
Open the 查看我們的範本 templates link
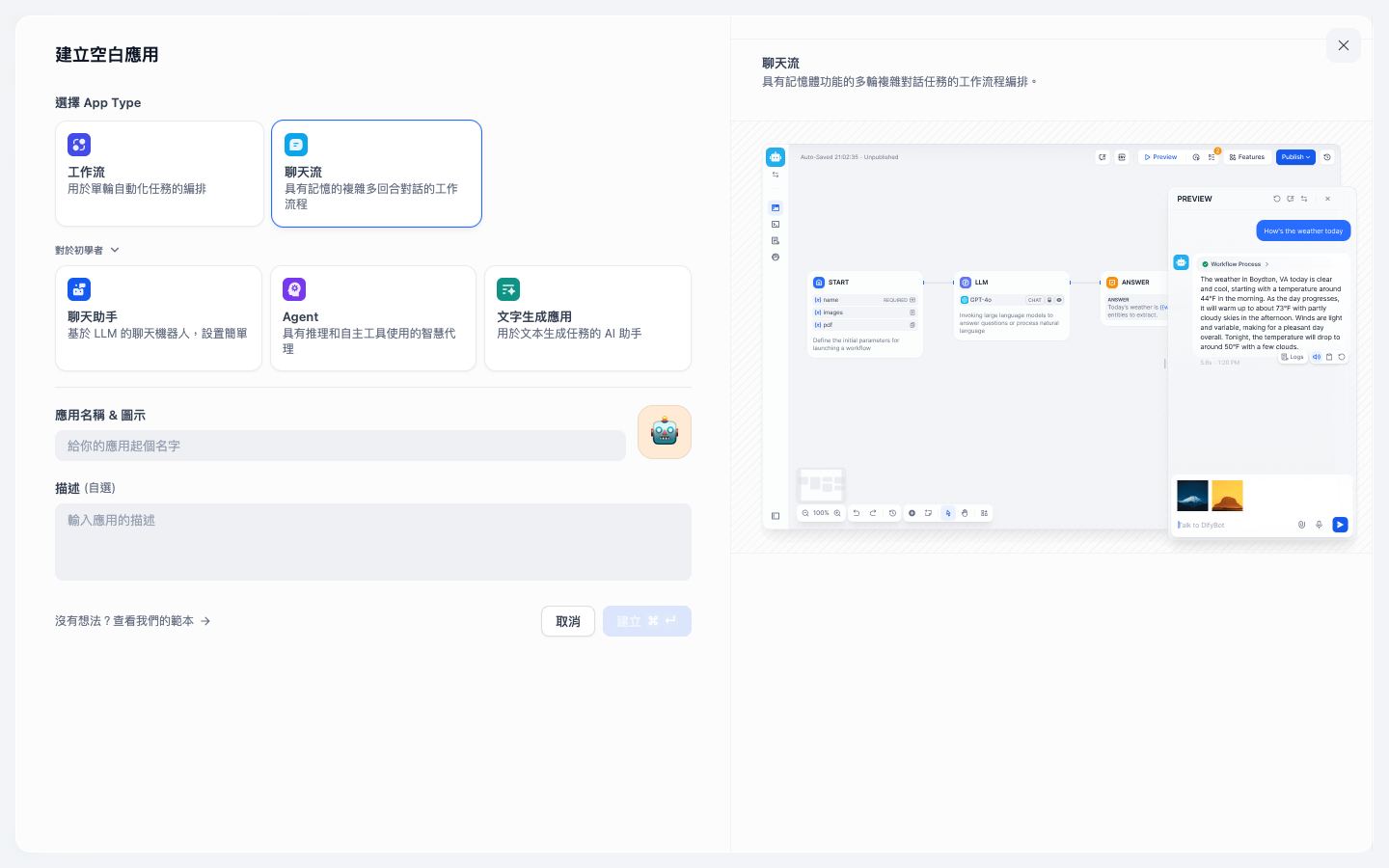(133, 621)
